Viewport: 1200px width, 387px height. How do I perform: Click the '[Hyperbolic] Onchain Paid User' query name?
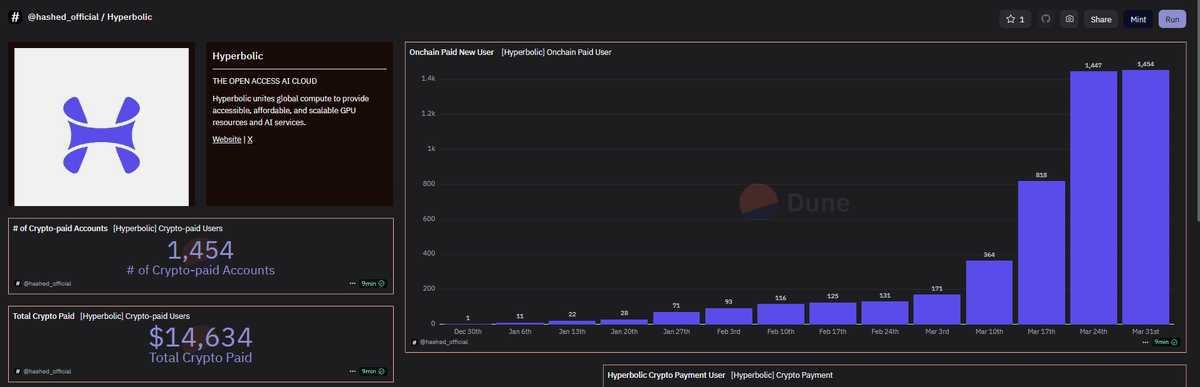tap(556, 51)
